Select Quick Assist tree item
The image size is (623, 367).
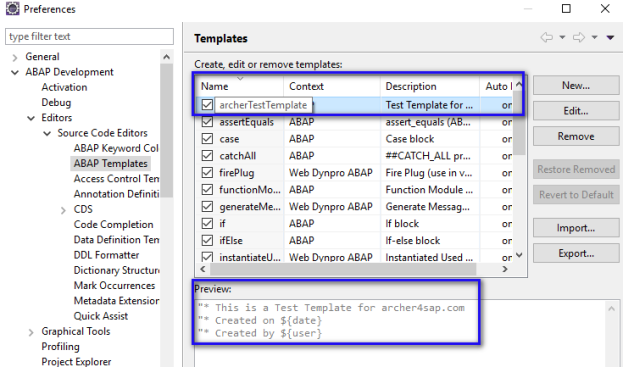(101, 316)
